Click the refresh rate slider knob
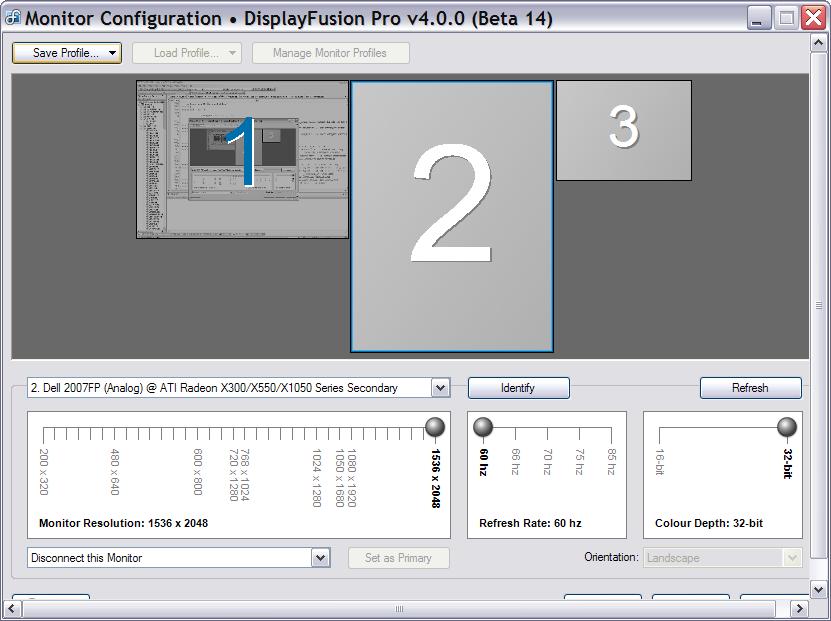This screenshot has width=831, height=621. (483, 428)
